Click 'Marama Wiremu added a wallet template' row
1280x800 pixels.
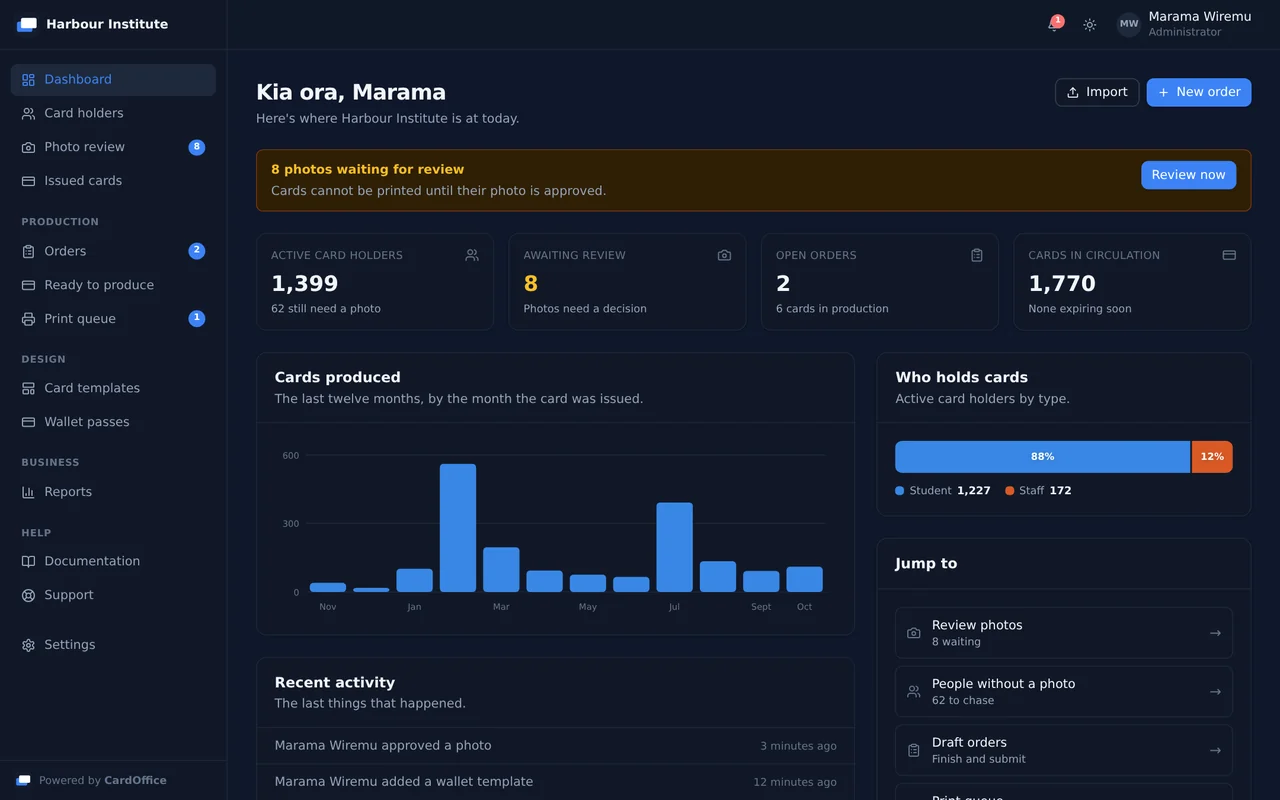coord(555,782)
